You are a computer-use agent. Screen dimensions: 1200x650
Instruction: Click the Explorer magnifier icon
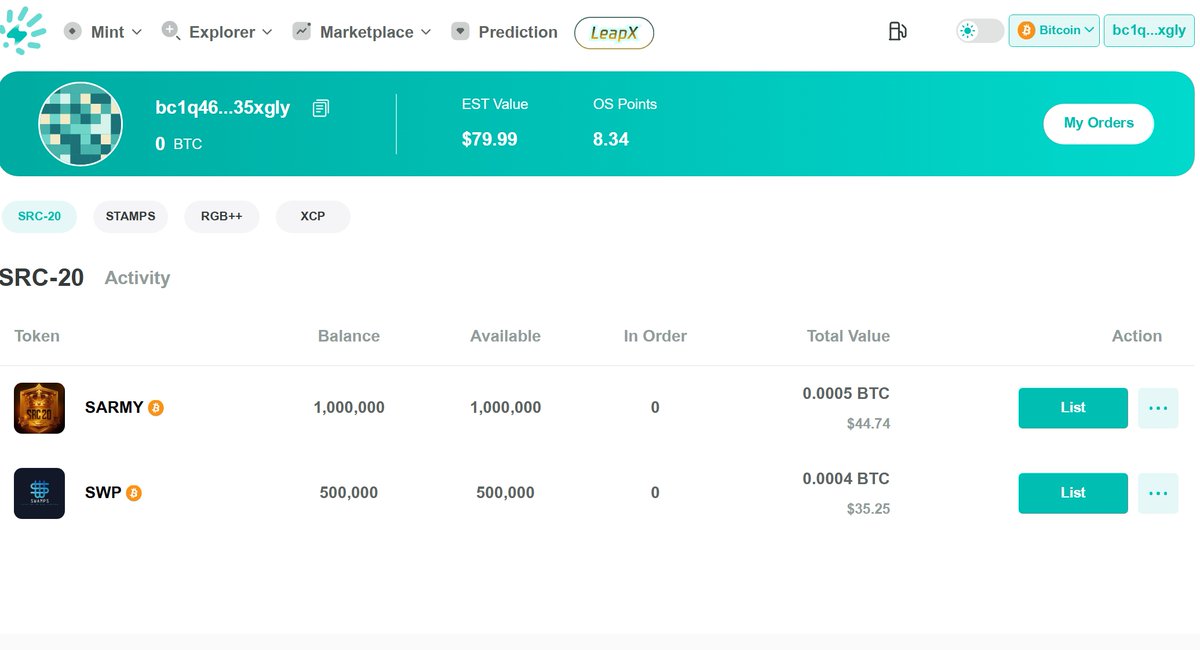pos(171,31)
